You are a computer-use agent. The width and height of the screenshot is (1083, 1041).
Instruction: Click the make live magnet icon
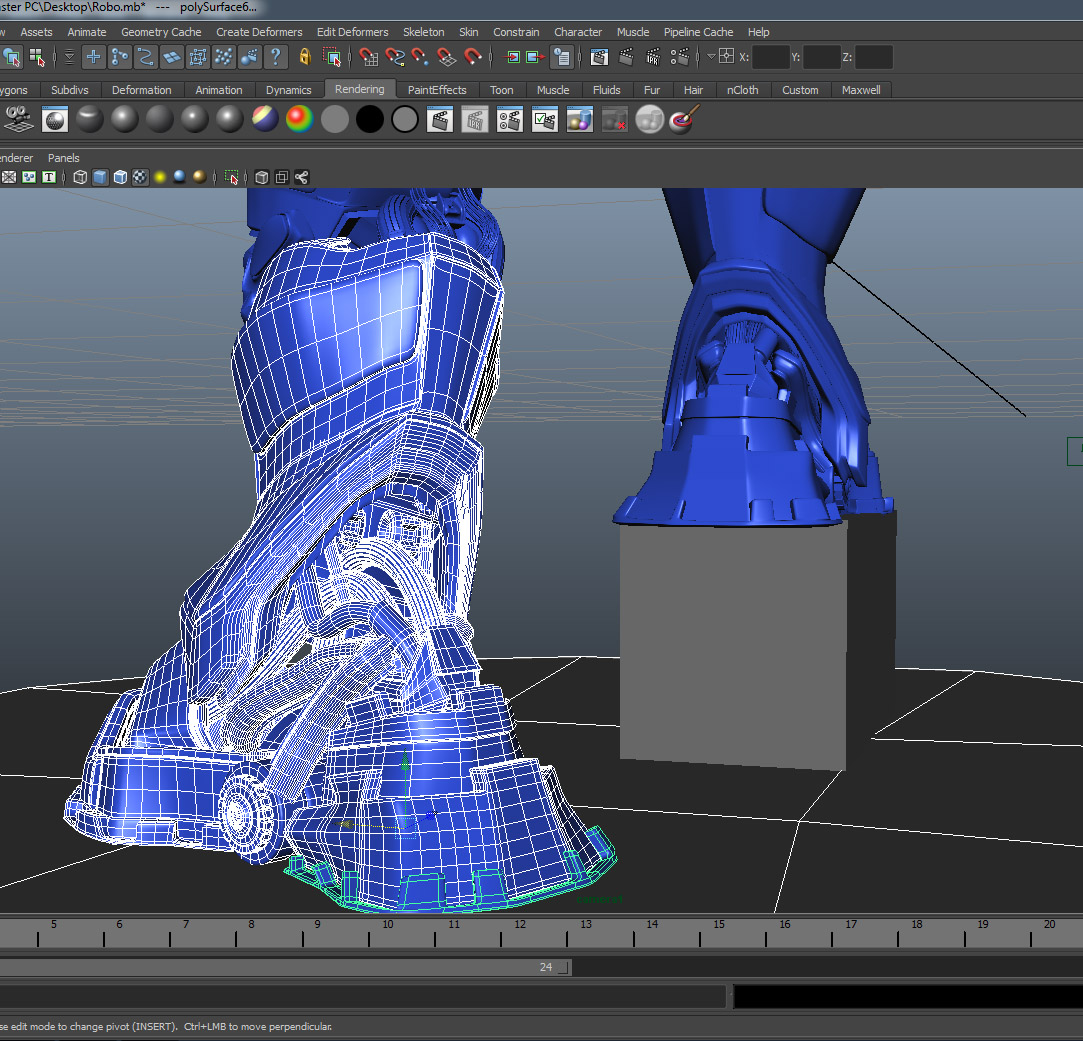pyautogui.click(x=473, y=57)
